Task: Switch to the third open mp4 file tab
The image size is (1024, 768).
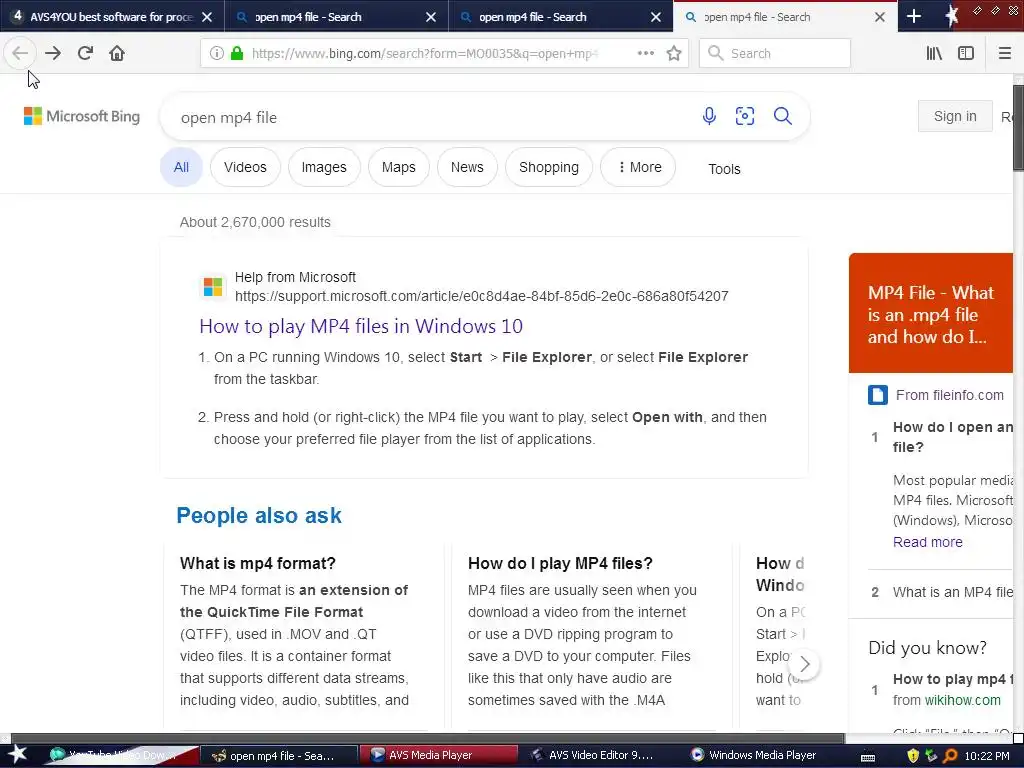Action: [560, 17]
